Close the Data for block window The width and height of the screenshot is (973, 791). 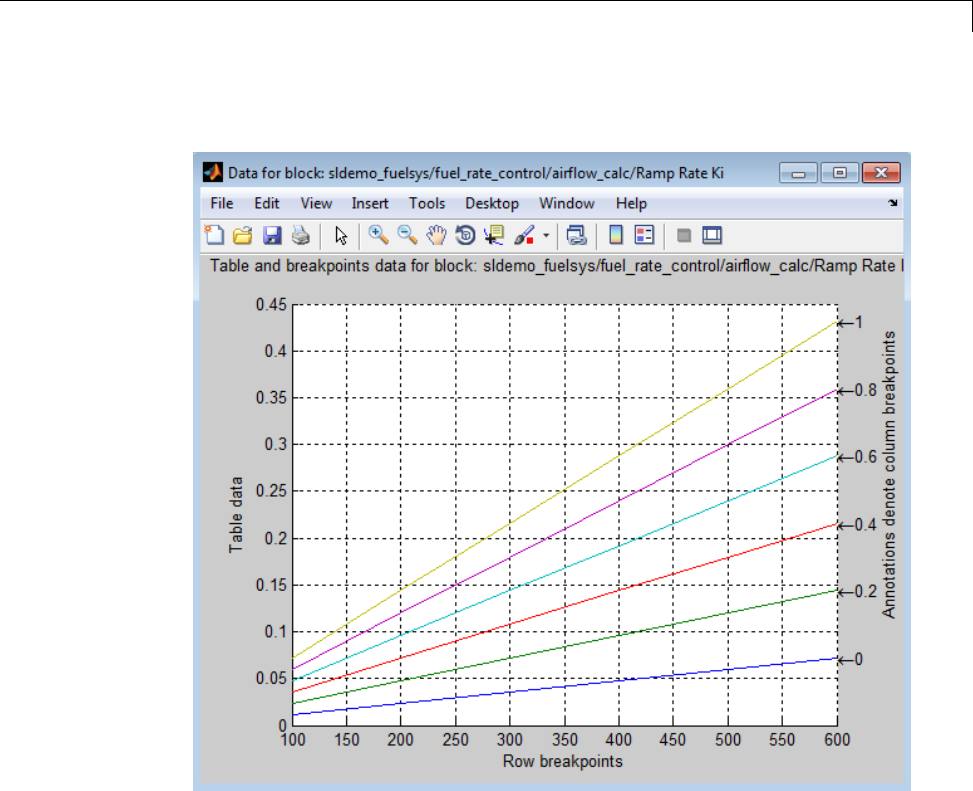[x=881, y=172]
